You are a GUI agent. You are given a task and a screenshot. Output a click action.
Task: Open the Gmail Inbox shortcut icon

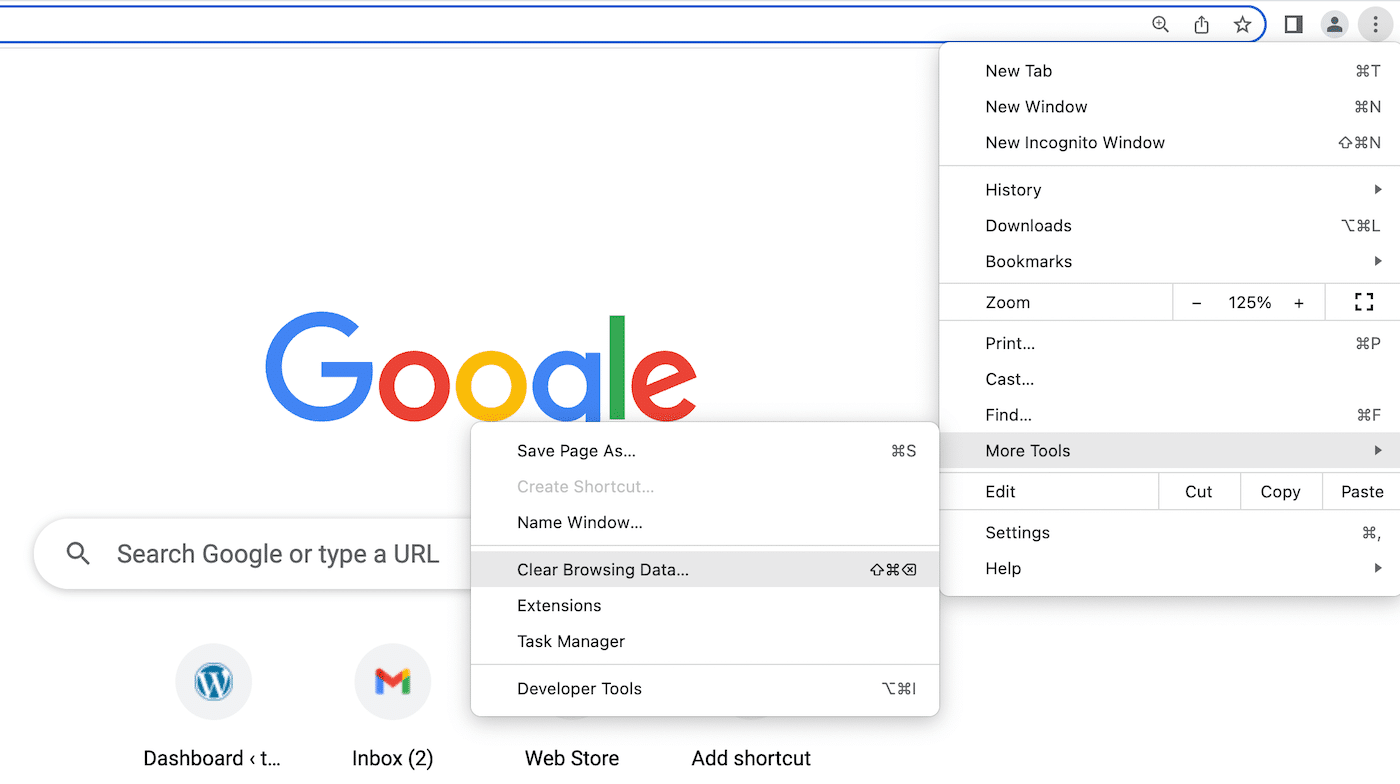tap(392, 681)
